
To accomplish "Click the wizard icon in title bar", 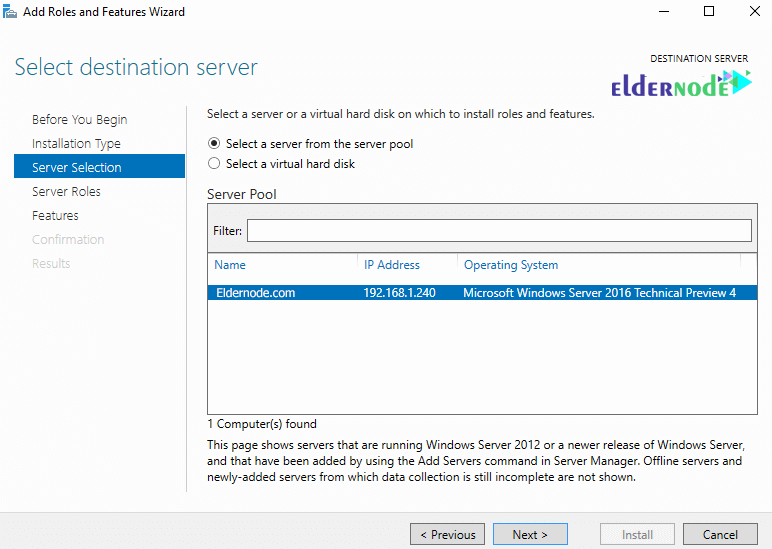I will 9,11.
